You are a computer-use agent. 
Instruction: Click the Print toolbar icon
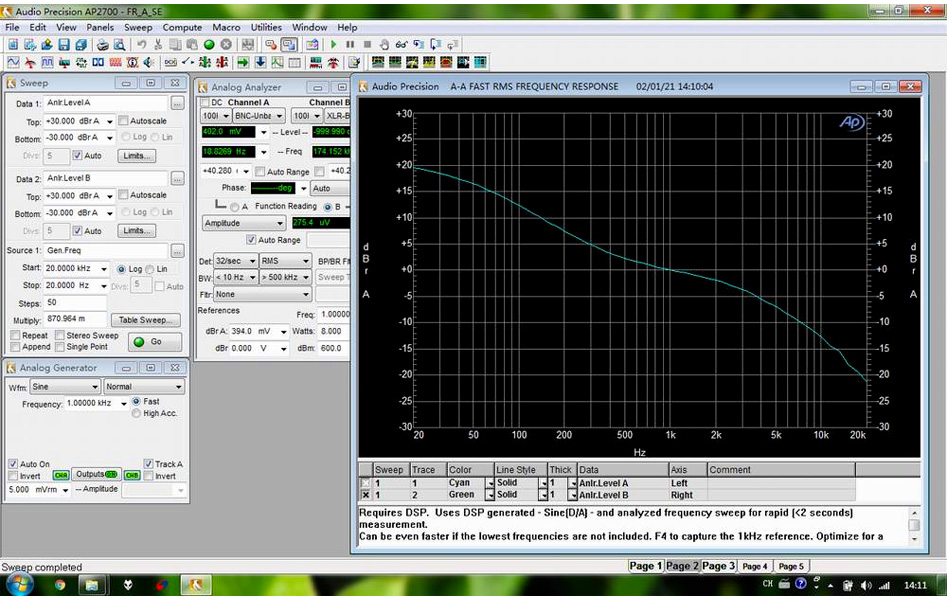click(x=103, y=44)
